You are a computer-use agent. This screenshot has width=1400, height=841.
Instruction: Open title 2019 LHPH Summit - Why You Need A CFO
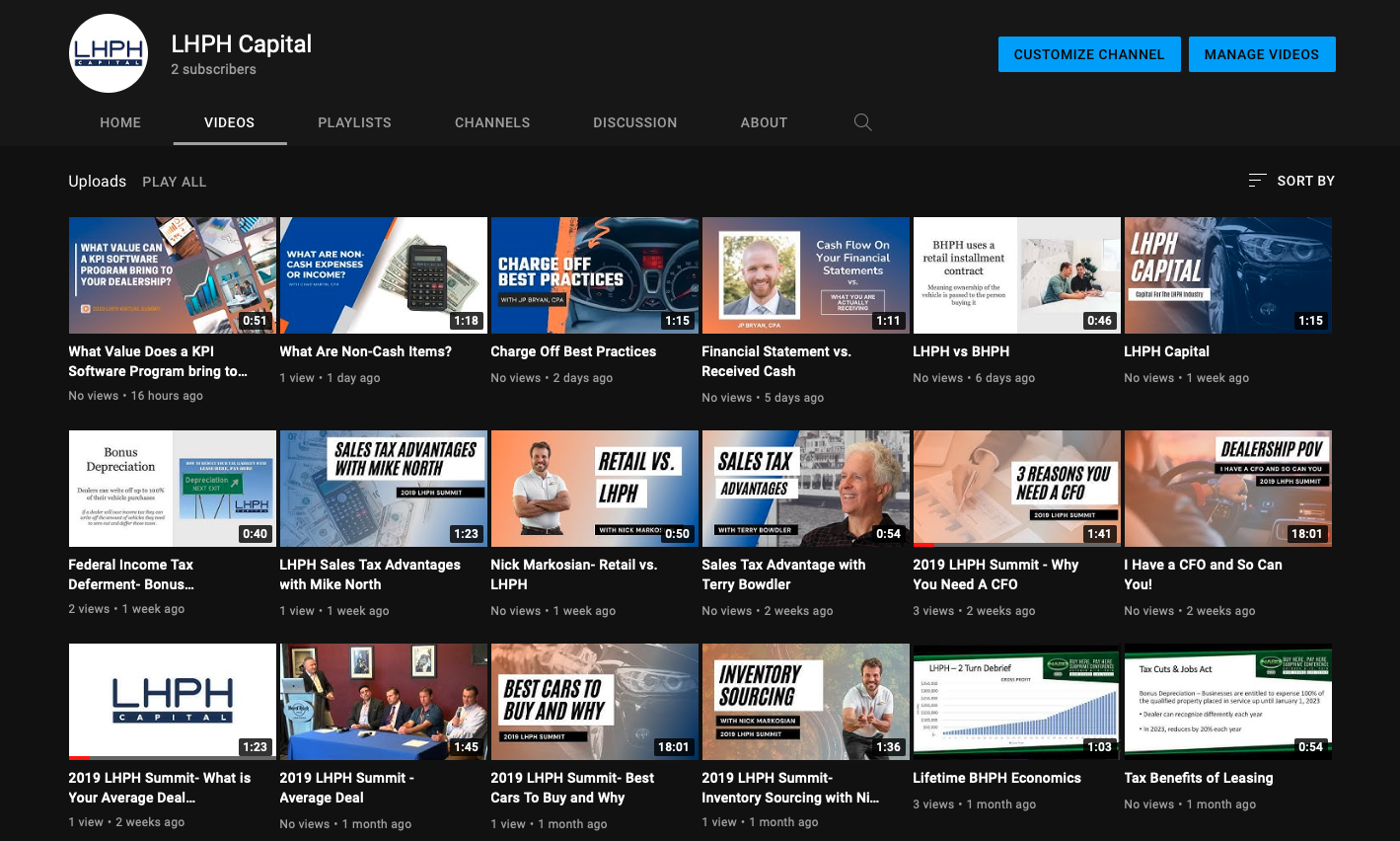pos(995,574)
